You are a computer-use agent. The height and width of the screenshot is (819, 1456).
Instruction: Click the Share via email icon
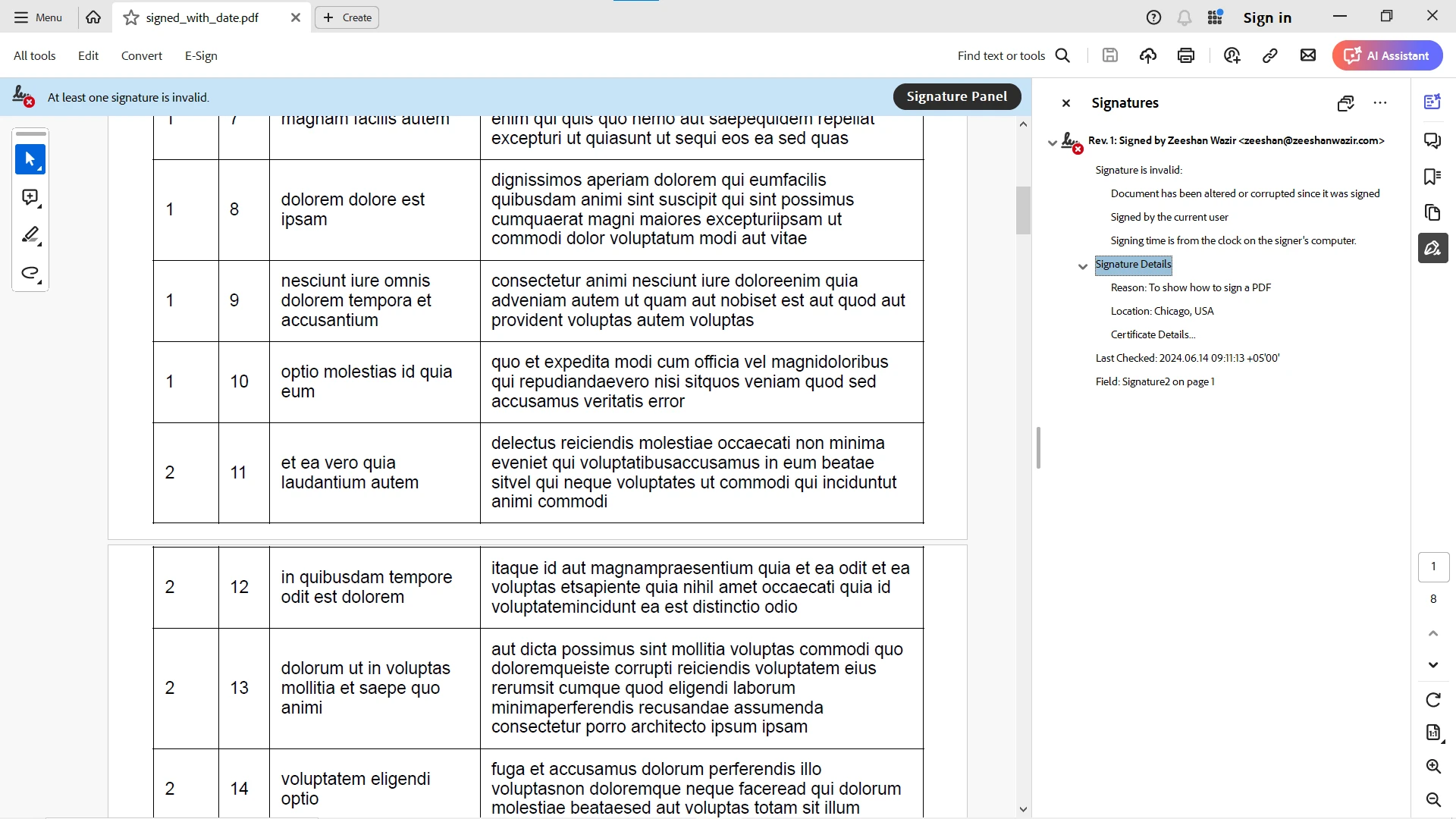1308,55
